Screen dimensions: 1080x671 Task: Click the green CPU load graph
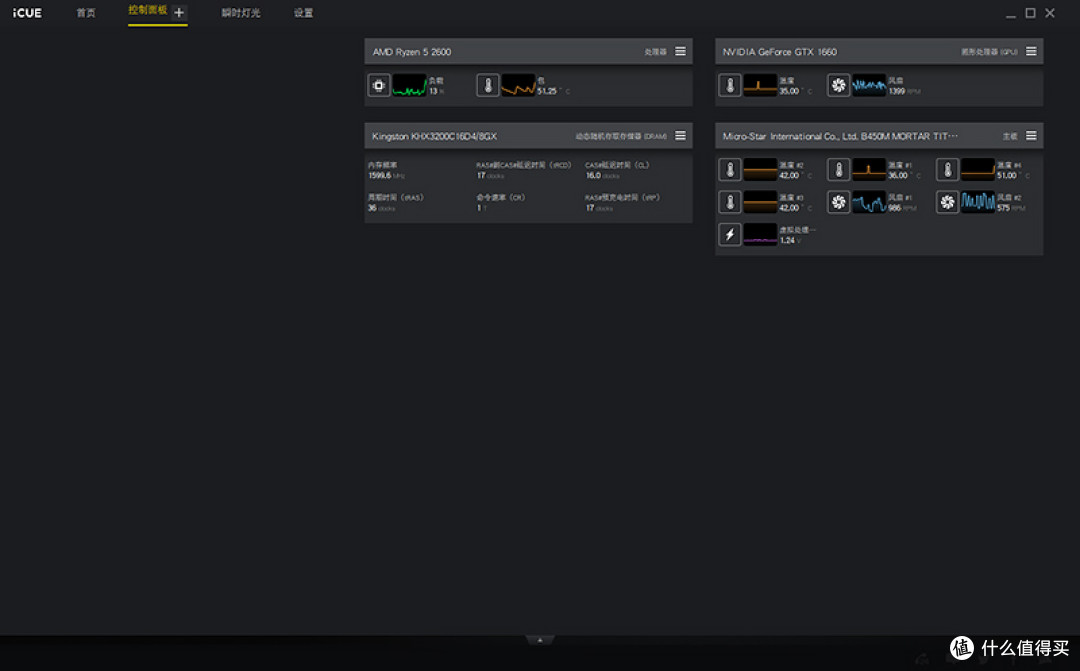409,85
